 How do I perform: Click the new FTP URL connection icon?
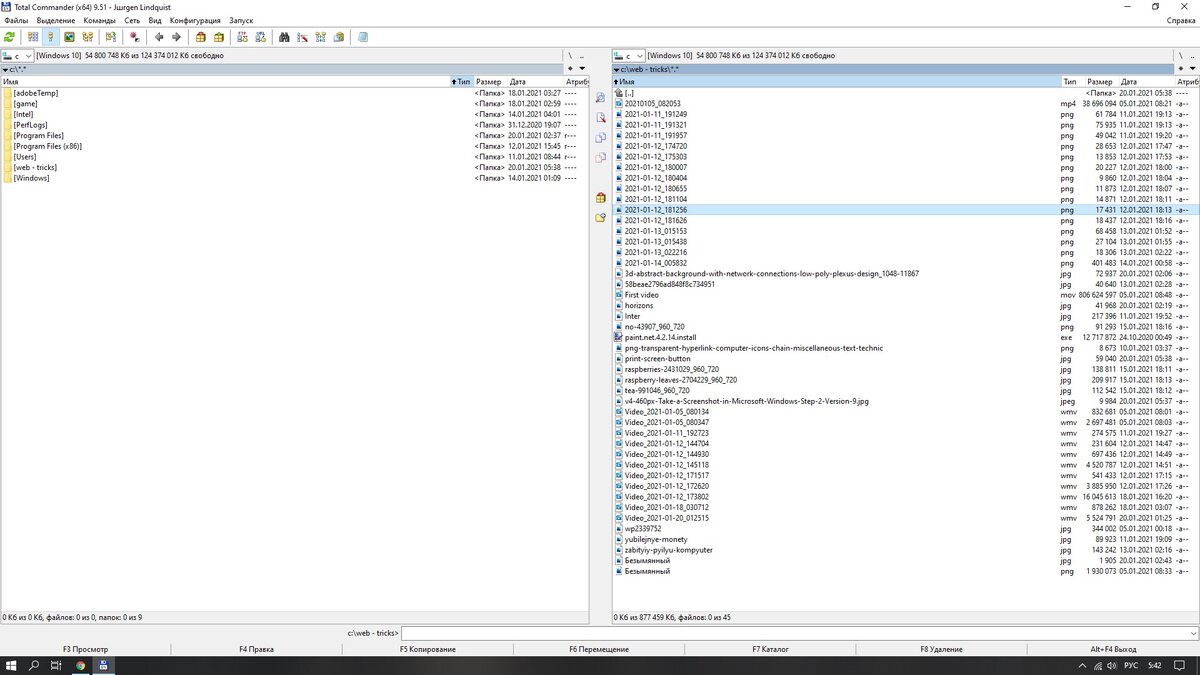tap(260, 37)
